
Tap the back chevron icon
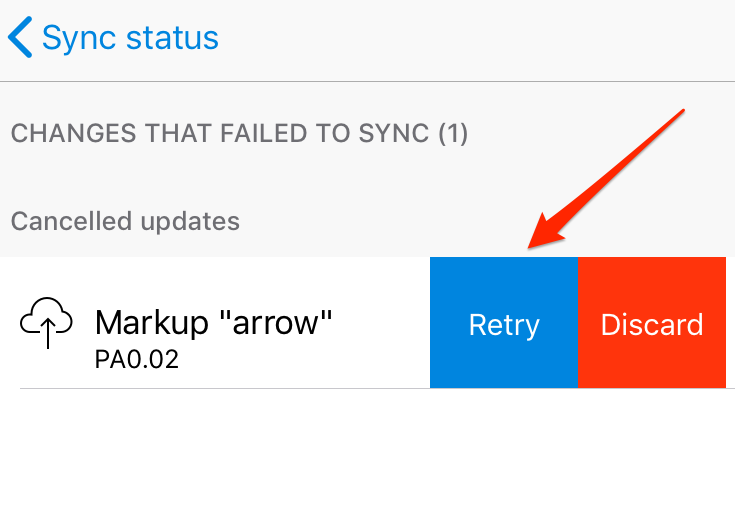click(20, 38)
